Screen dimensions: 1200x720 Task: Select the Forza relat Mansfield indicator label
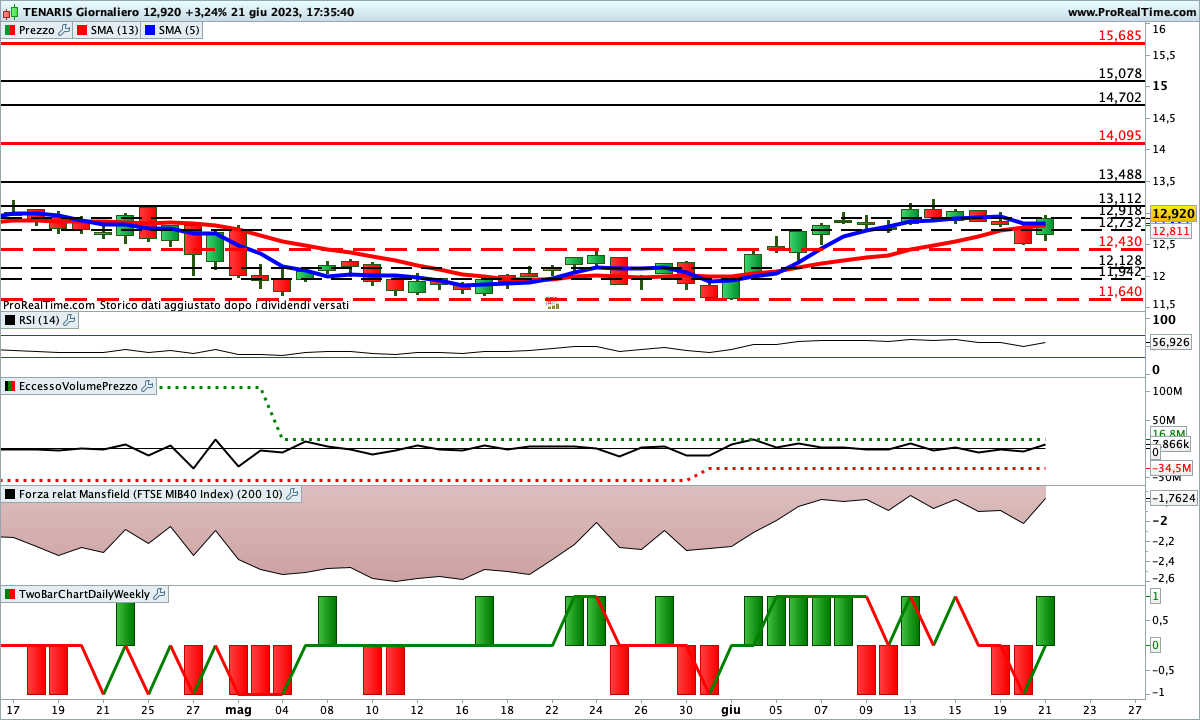tap(150, 493)
